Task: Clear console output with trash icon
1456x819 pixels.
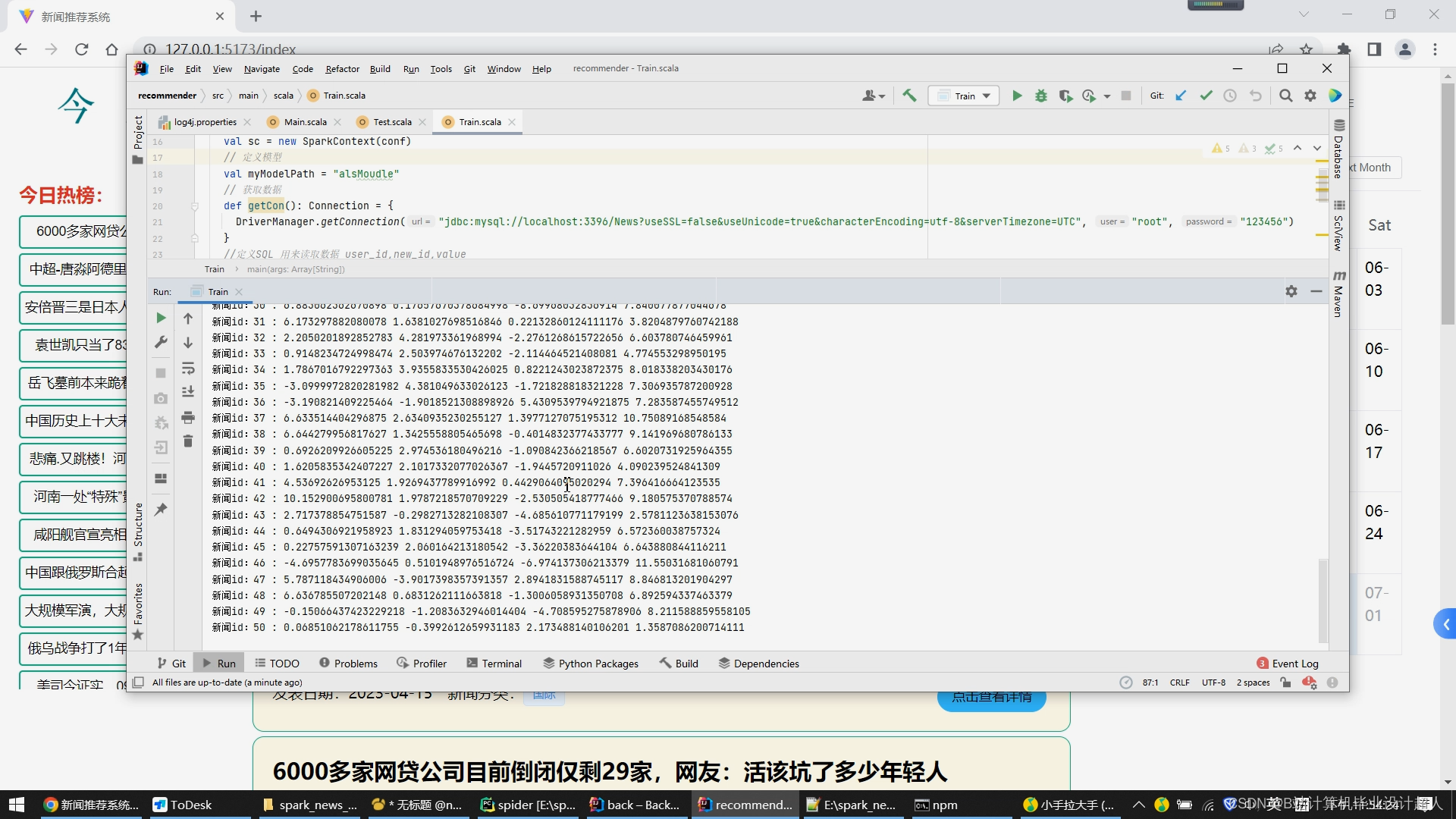Action: (x=188, y=441)
